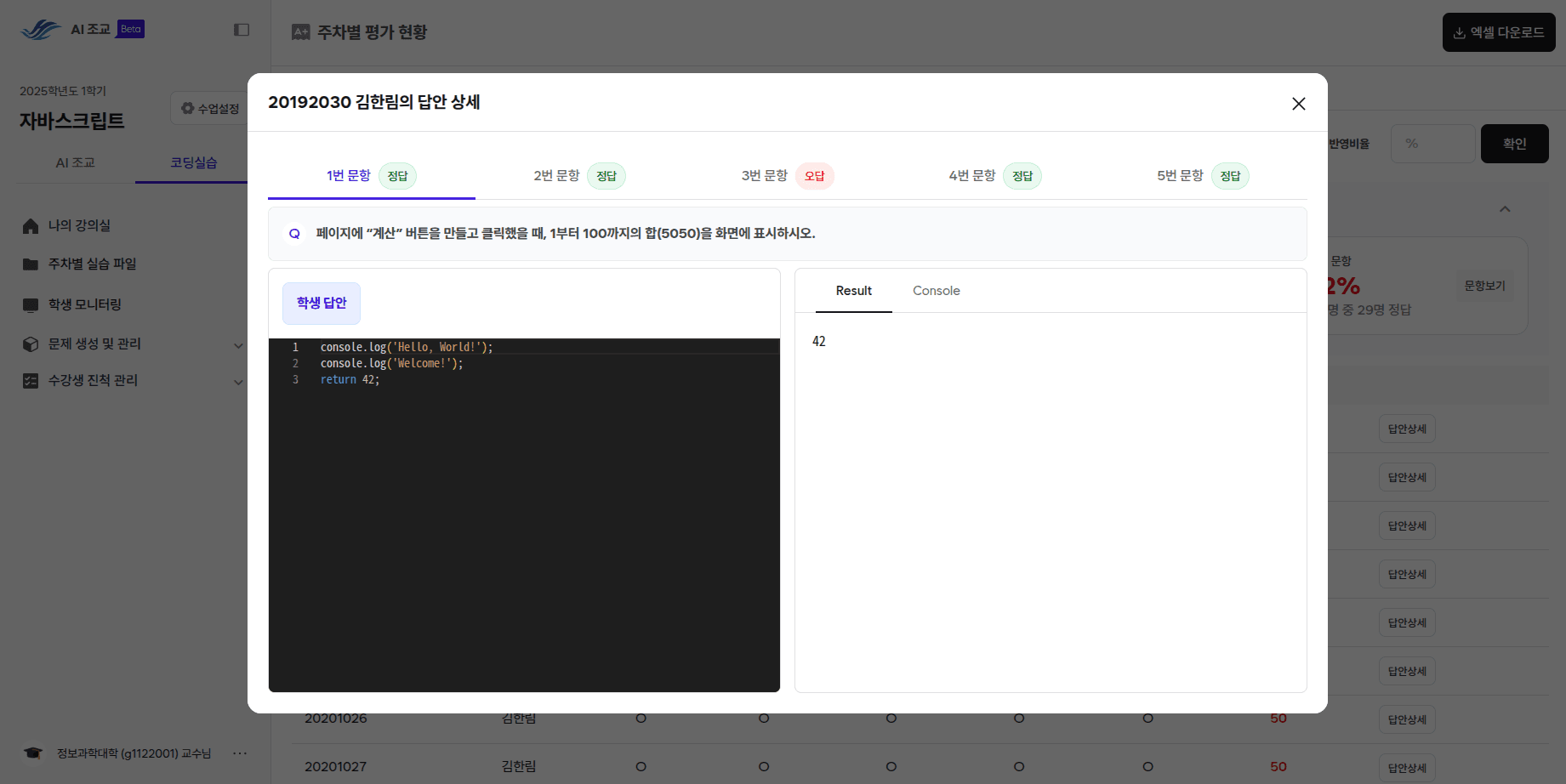Viewport: 1566px width, 784px height.
Task: Click the checklist icon for 수강생 진척 관리
Action: (x=31, y=381)
